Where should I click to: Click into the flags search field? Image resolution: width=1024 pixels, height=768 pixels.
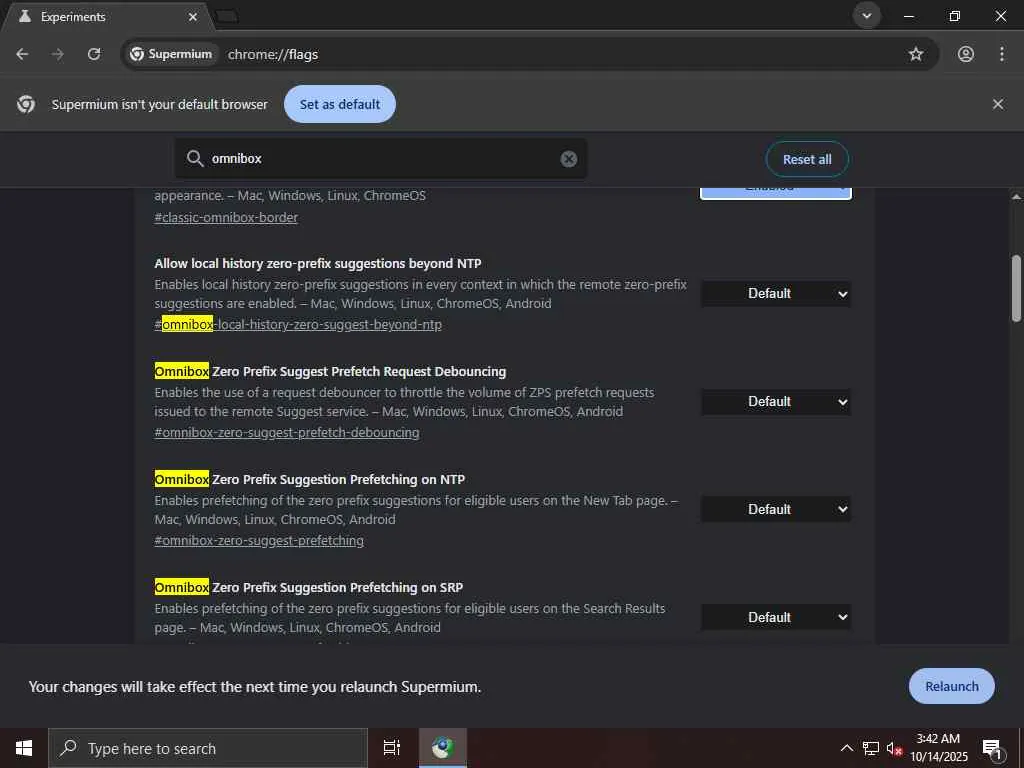382,159
